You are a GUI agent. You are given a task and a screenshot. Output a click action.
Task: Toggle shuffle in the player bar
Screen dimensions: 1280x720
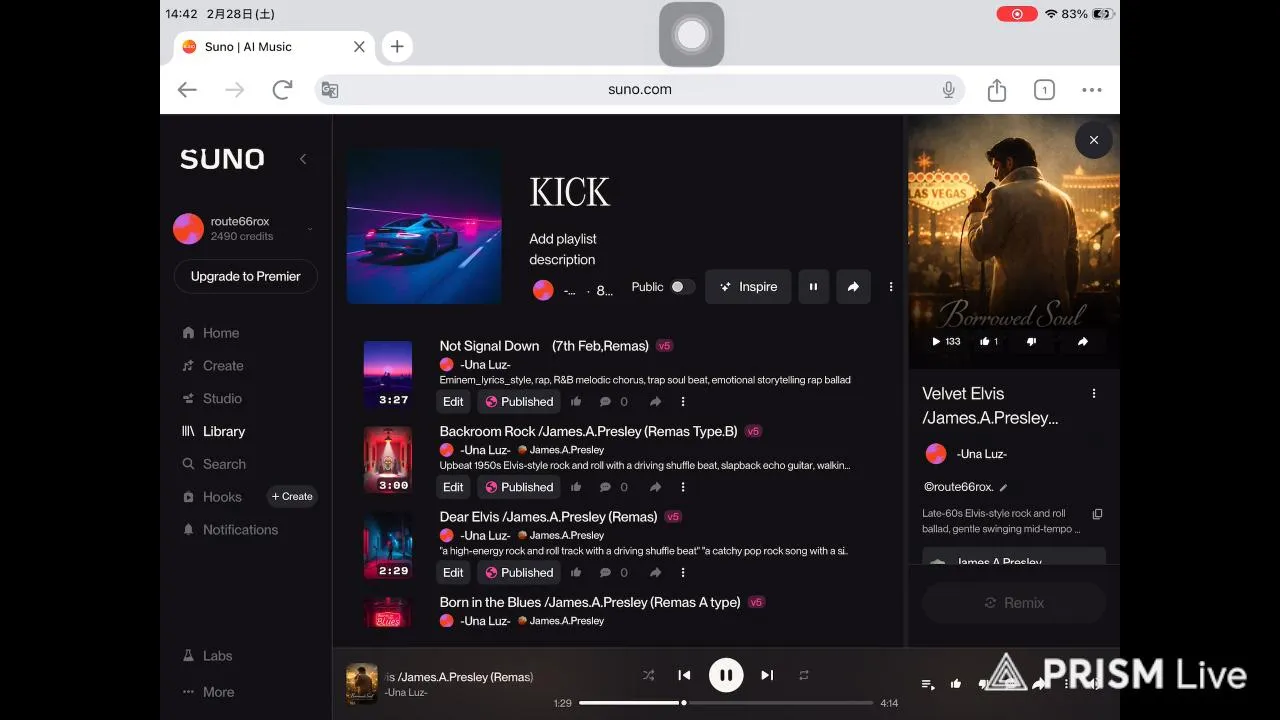[x=648, y=675]
